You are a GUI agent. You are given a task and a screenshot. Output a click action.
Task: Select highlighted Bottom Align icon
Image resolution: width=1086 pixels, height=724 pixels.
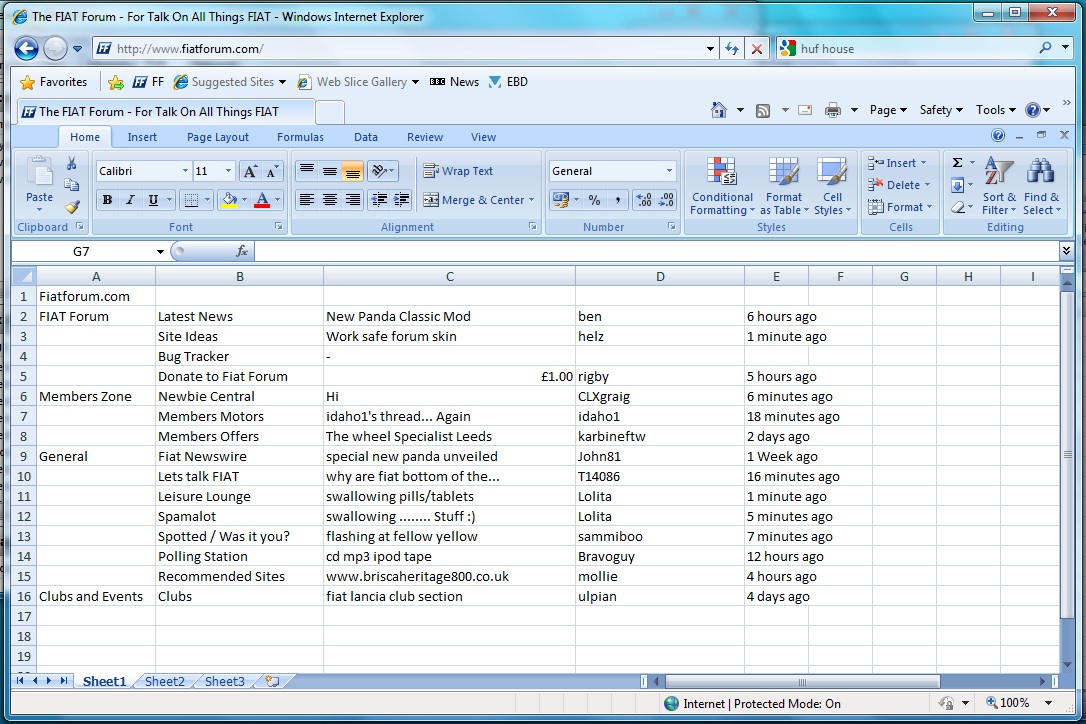353,170
